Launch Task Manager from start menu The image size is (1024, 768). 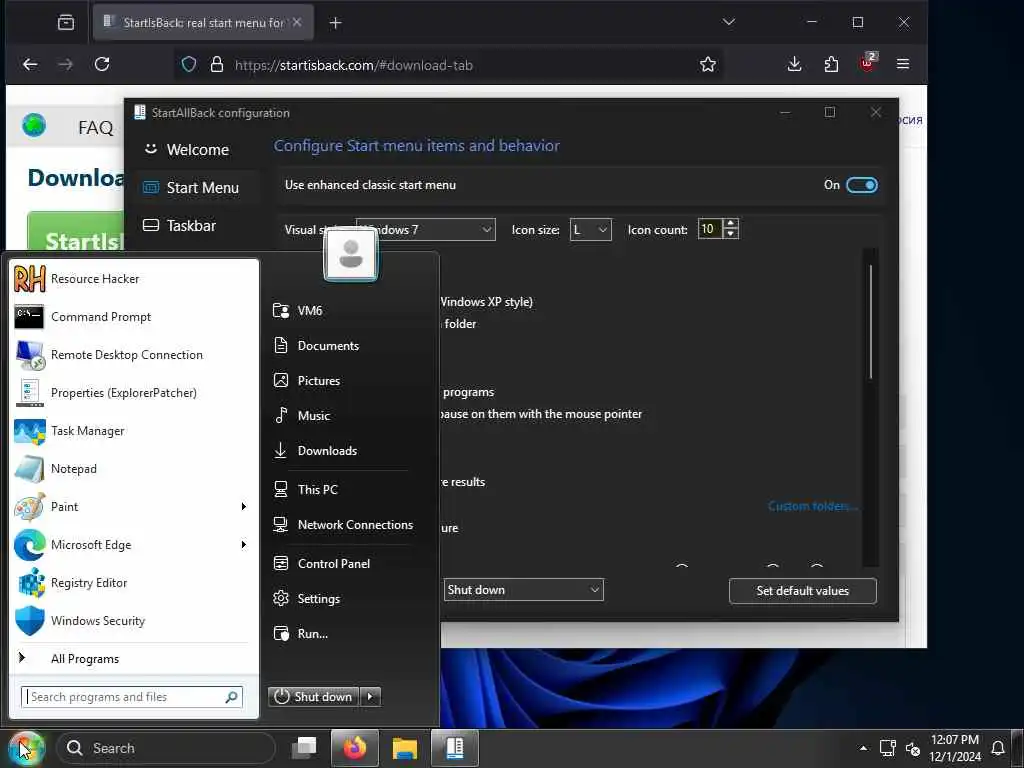point(134,431)
